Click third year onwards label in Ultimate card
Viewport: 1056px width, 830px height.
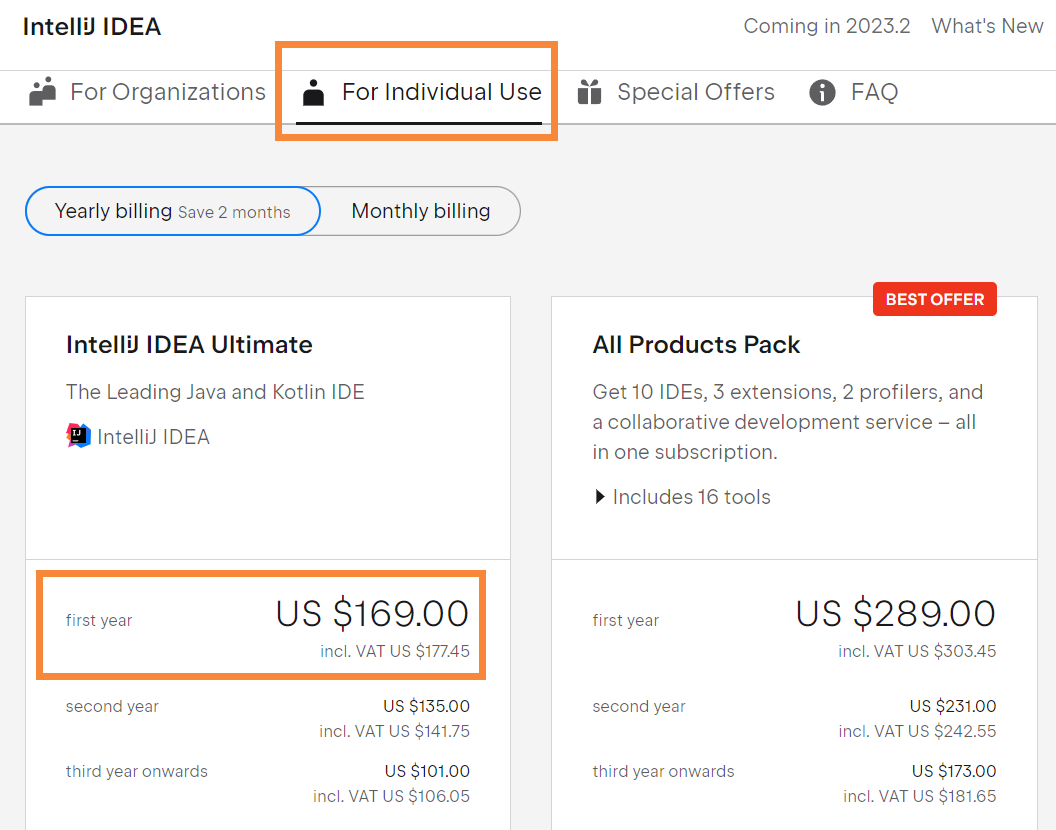137,771
